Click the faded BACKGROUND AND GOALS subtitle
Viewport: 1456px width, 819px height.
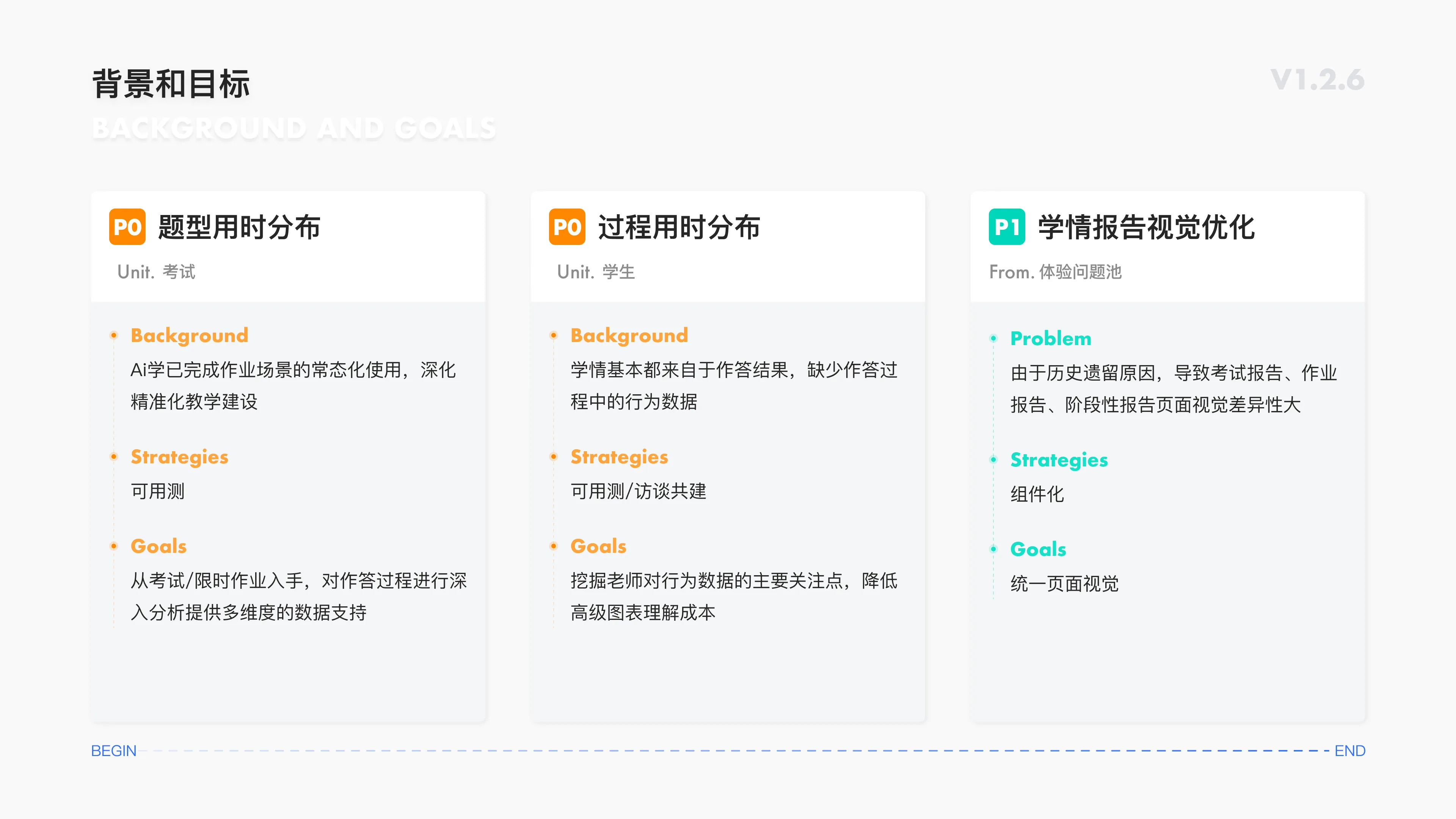pyautogui.click(x=294, y=128)
